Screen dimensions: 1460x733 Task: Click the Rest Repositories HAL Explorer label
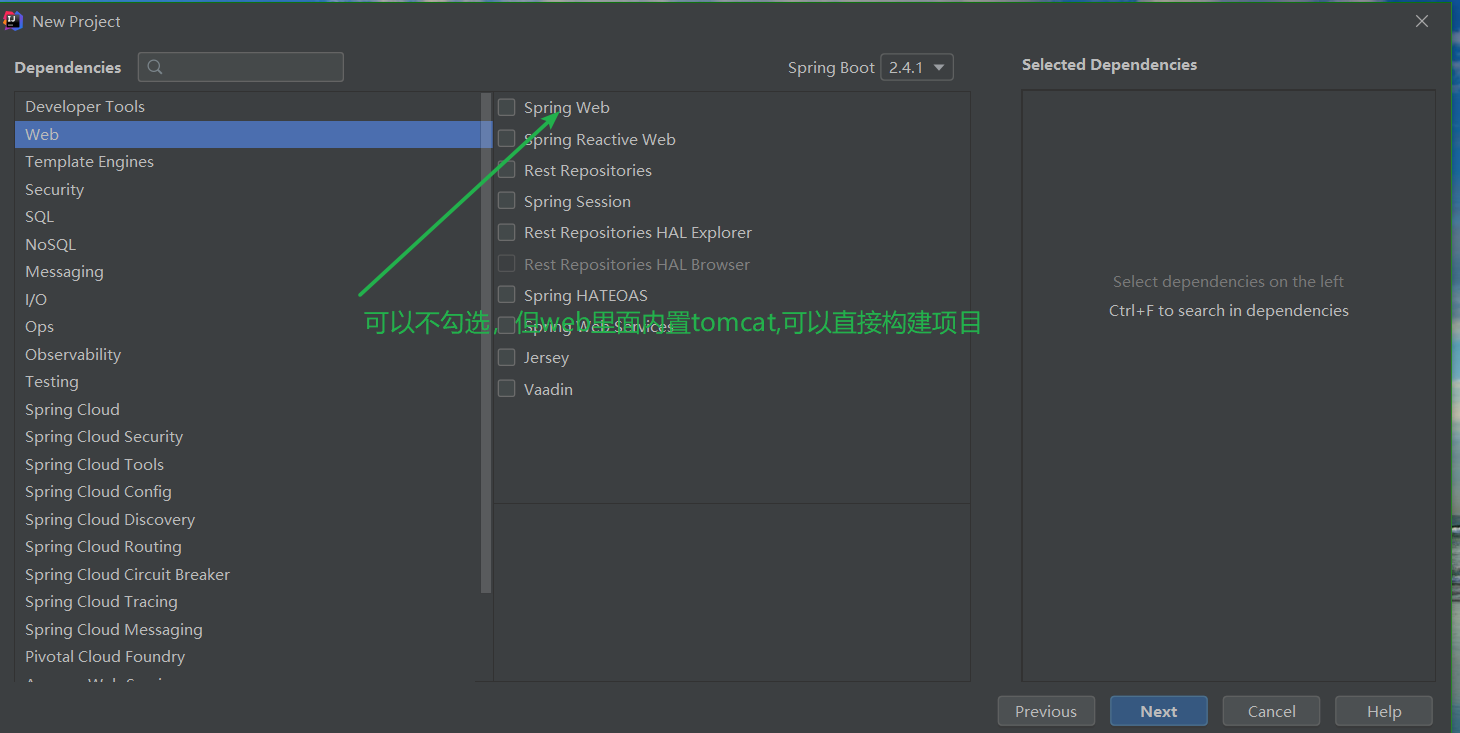pos(638,232)
